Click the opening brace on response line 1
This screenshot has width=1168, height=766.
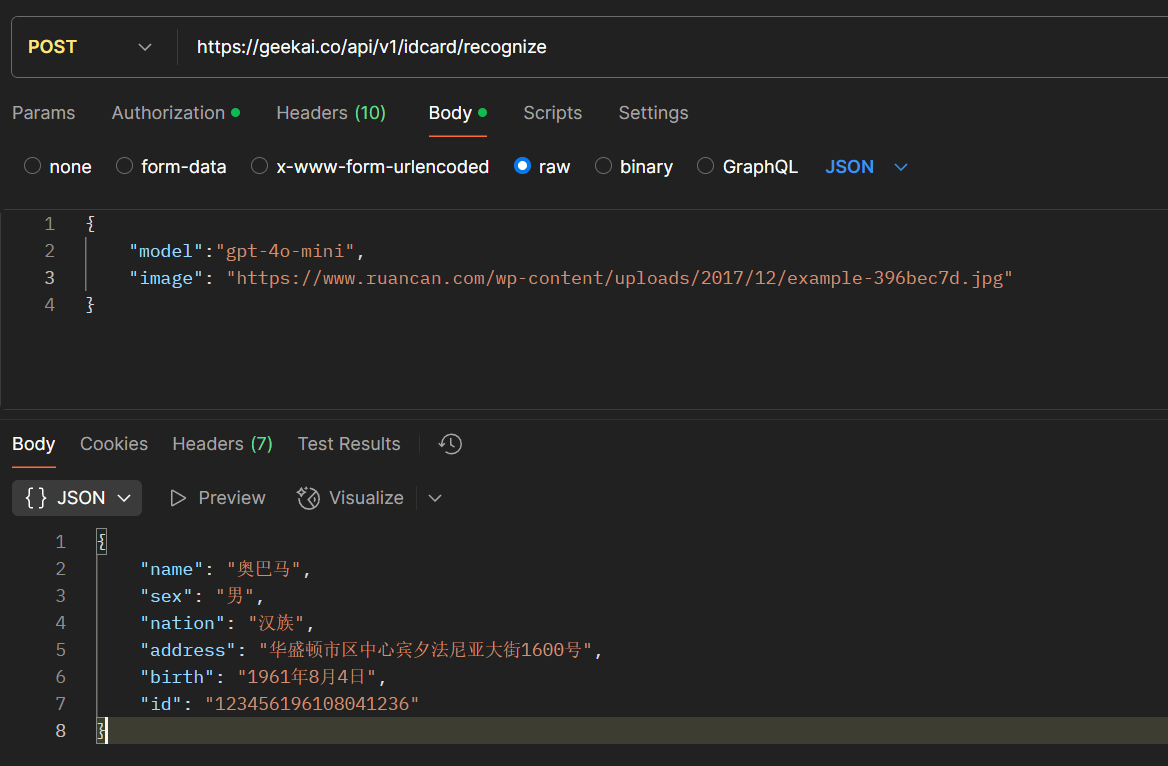coord(101,542)
